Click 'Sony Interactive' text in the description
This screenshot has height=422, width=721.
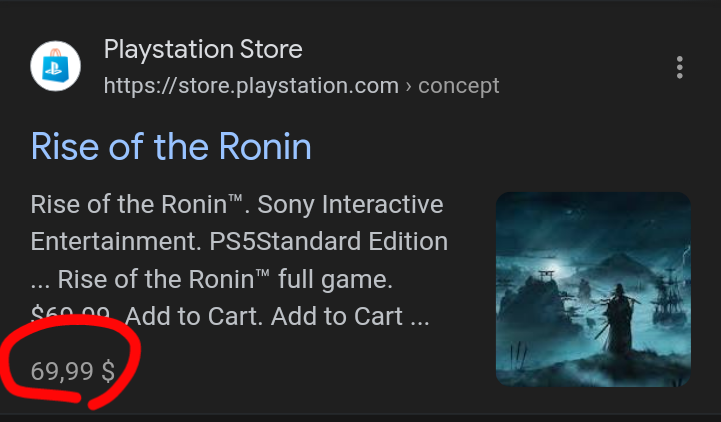click(x=350, y=204)
